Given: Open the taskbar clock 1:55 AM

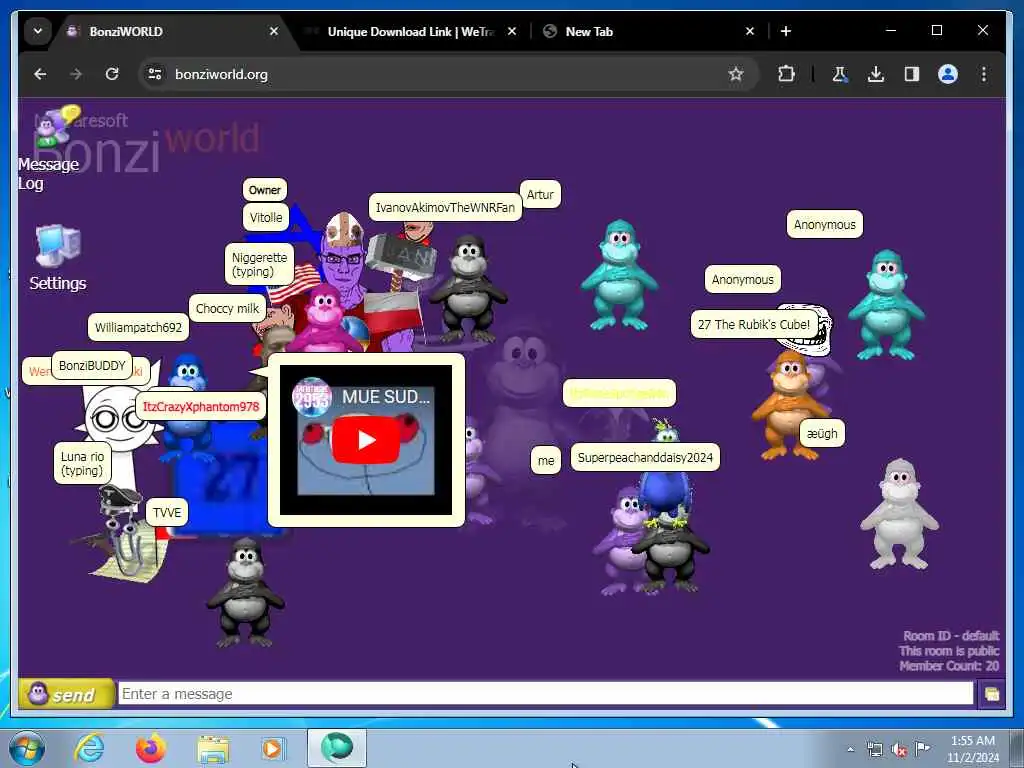Looking at the screenshot, I should click(973, 748).
